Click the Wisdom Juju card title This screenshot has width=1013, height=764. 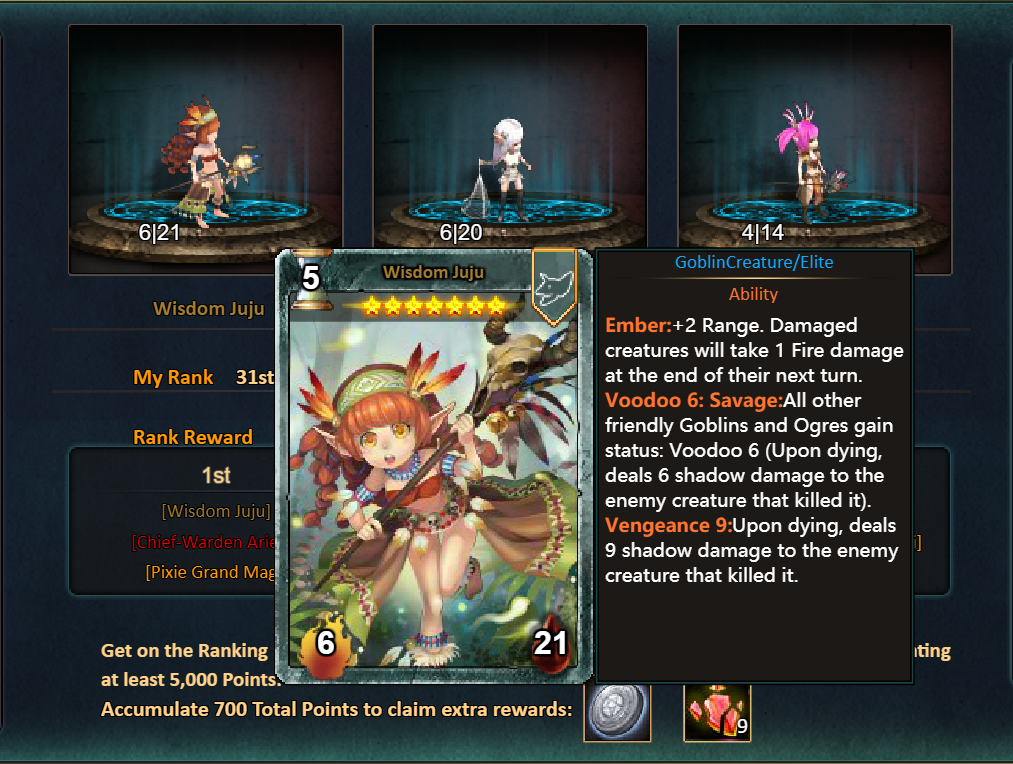[x=433, y=273]
